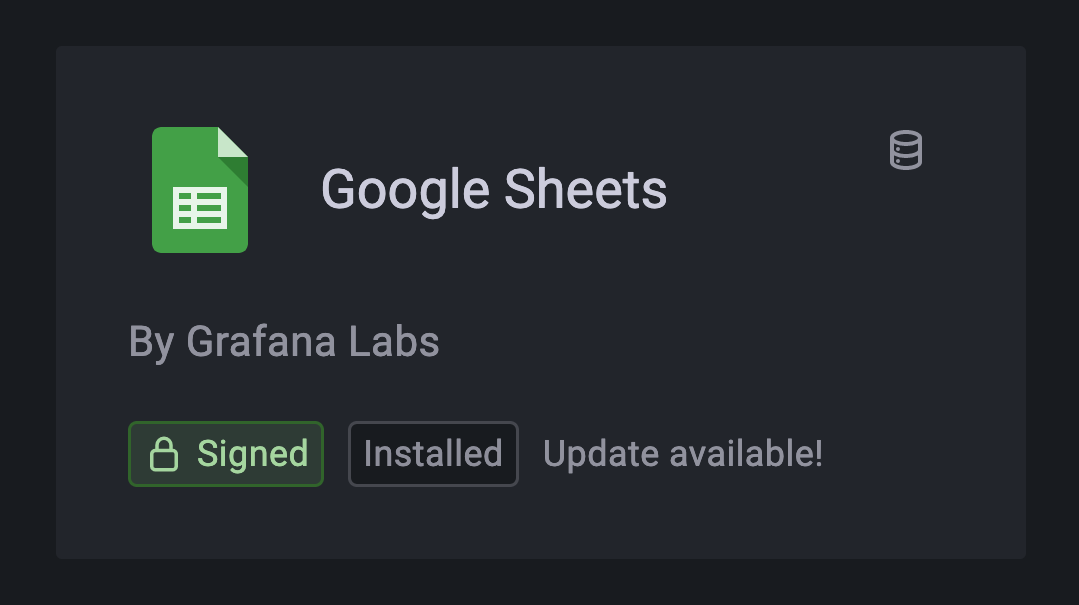Click the By Grafana Labs author text
The width and height of the screenshot is (1079, 605).
pyautogui.click(x=283, y=341)
